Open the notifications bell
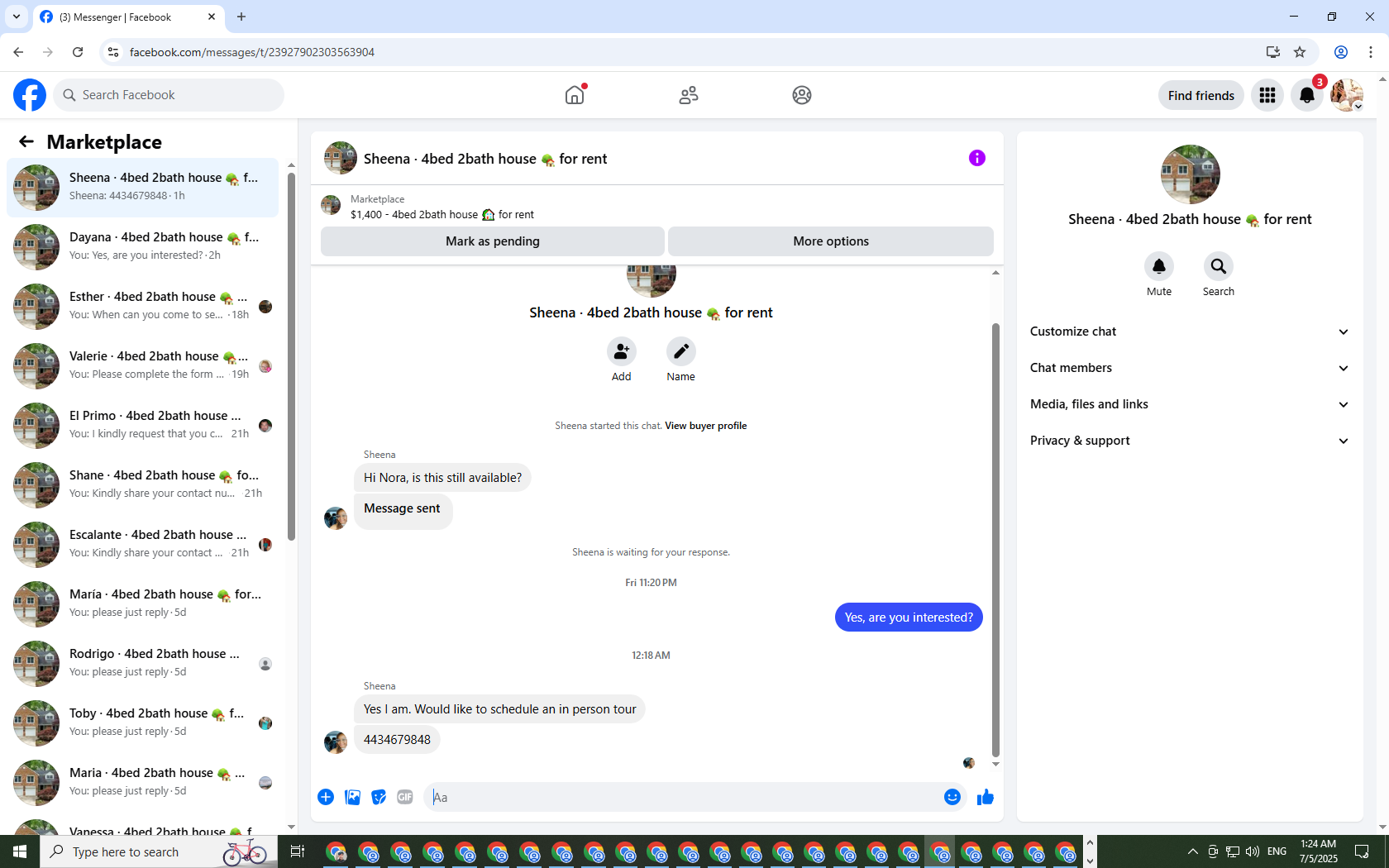The width and height of the screenshot is (1389, 868). coord(1307,95)
